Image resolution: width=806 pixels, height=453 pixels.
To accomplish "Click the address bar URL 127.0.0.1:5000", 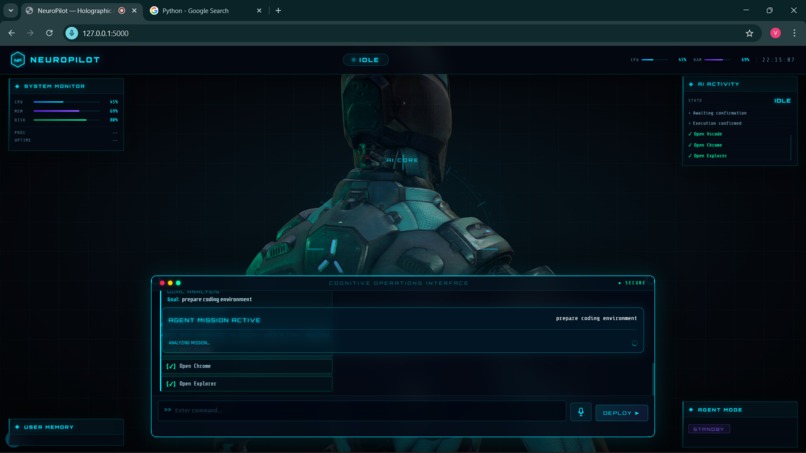I will coord(105,33).
